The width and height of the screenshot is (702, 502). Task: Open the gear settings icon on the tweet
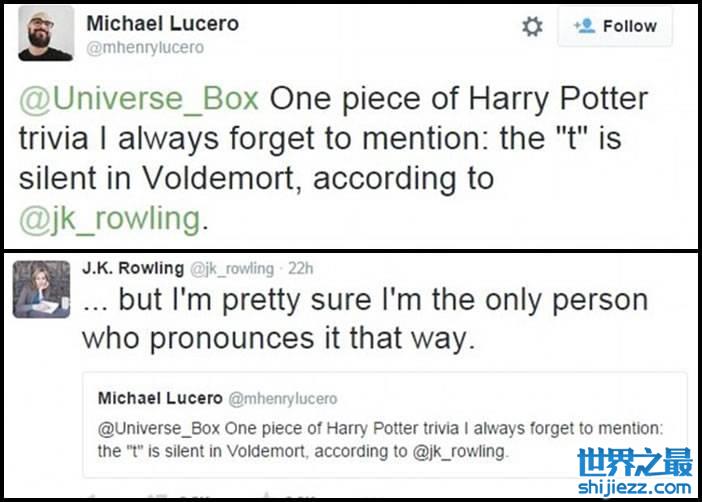(x=533, y=28)
